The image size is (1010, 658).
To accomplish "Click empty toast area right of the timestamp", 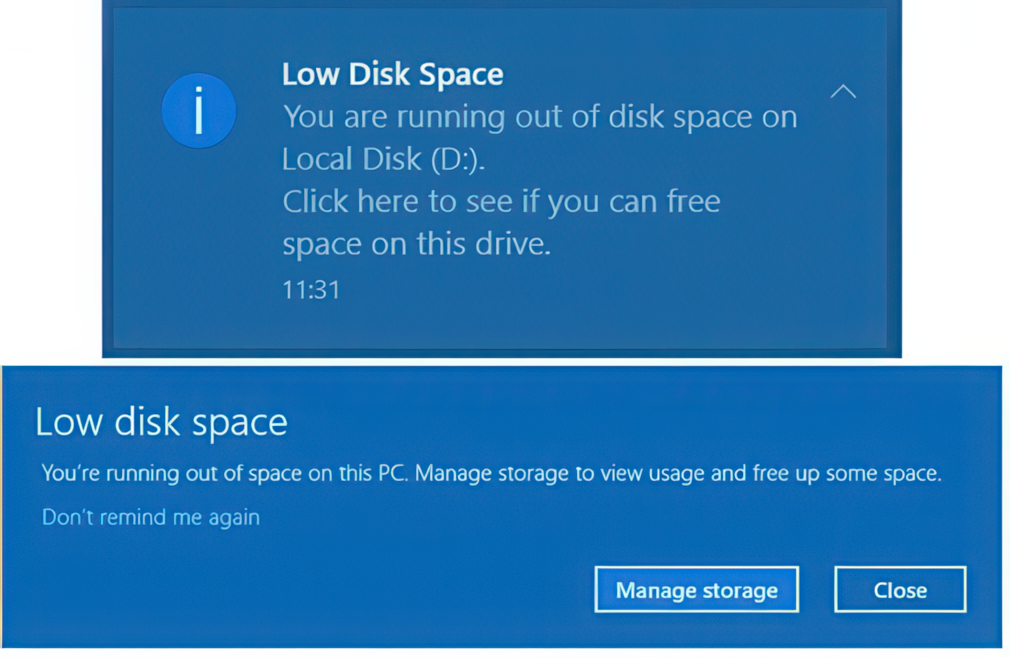I will click(x=600, y=290).
